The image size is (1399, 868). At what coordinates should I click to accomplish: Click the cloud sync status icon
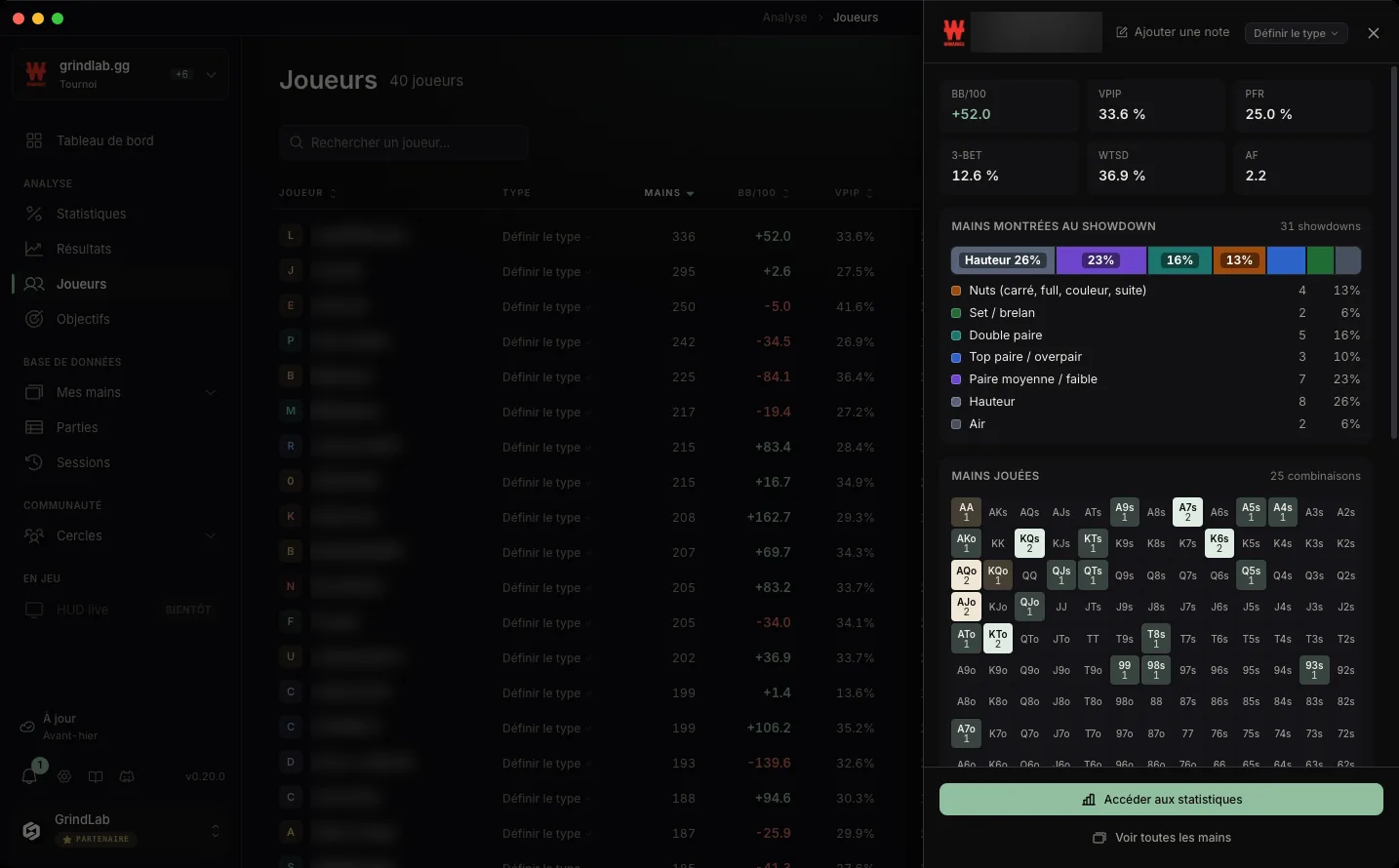coord(27,727)
